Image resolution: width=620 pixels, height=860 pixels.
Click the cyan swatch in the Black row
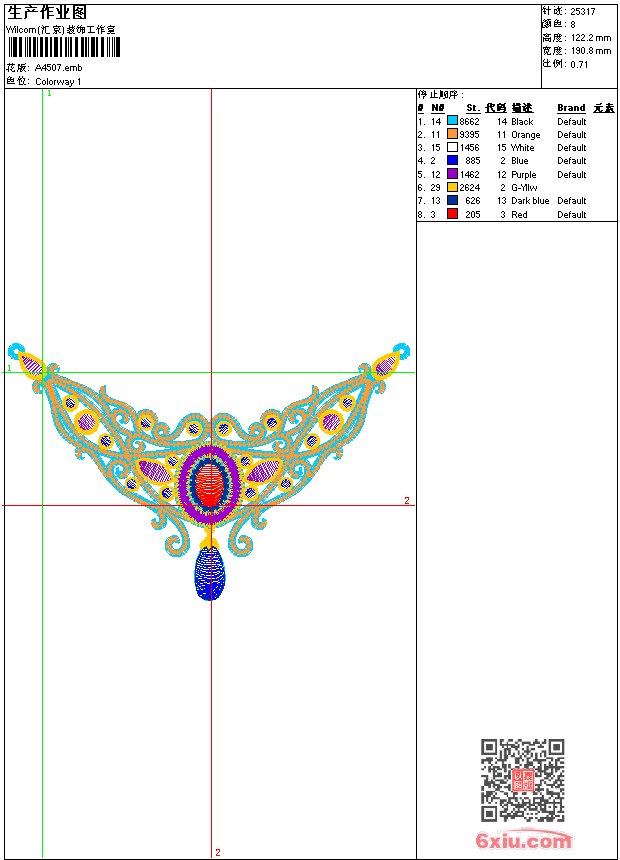coord(452,120)
